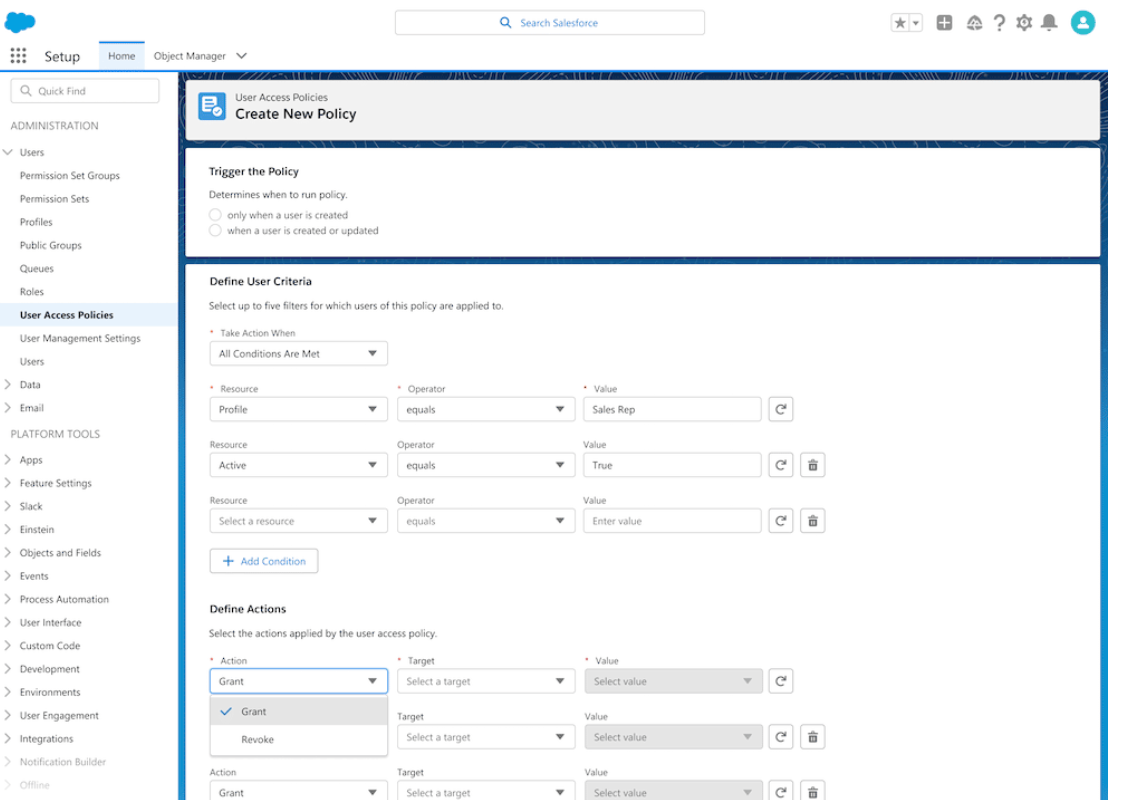Choose Grant from the action list
Viewport: 1140px width, 800px height.
[299, 711]
